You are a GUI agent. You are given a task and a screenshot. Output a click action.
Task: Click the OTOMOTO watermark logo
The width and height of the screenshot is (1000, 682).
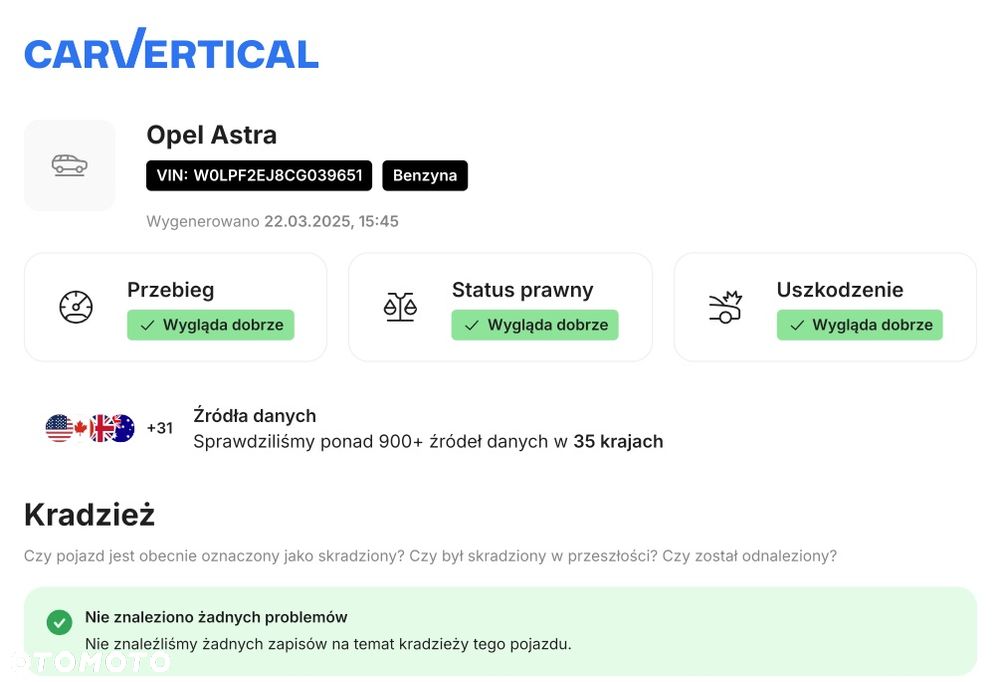pos(90,661)
